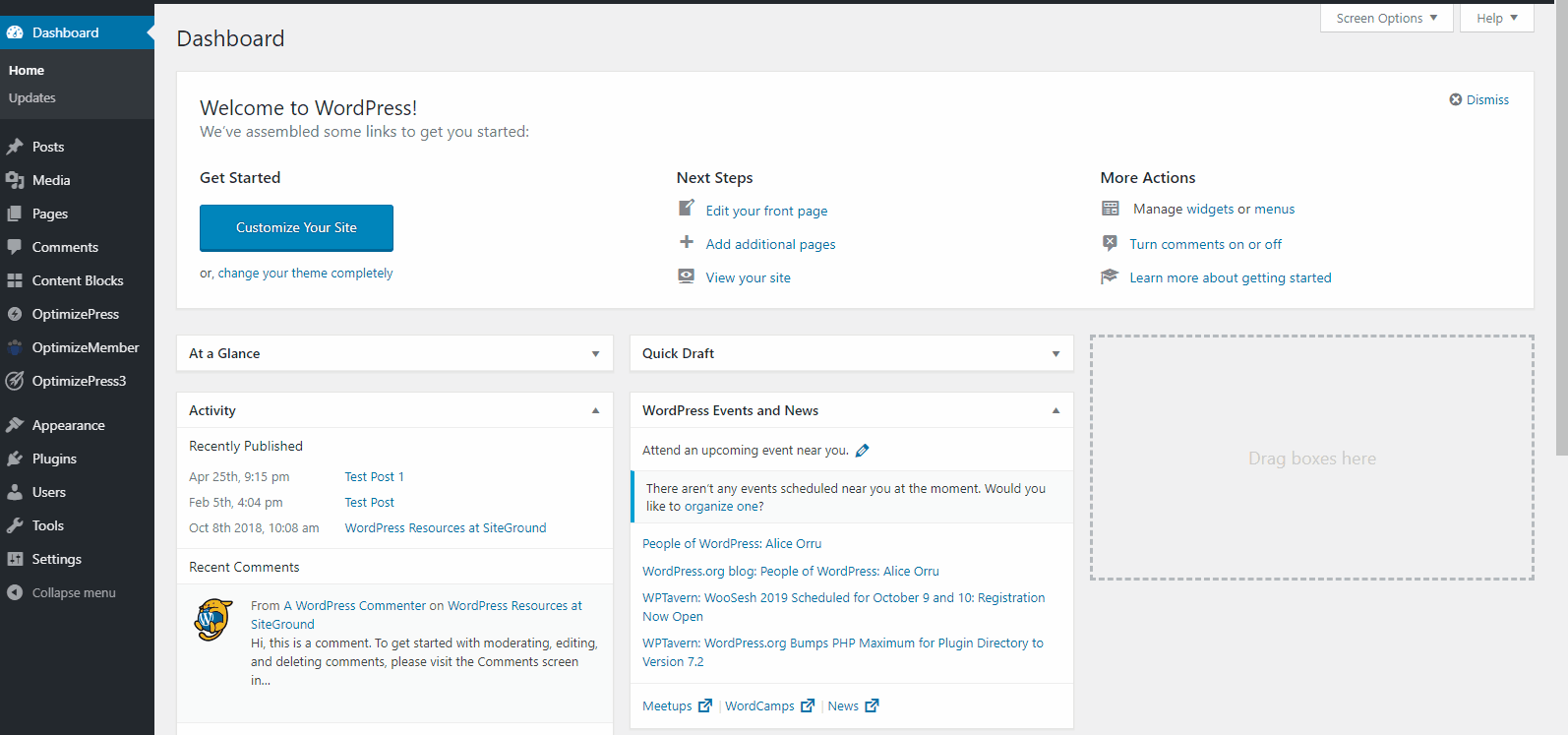Click the graduation cap icon beside Learn more
The height and width of the screenshot is (735, 1568).
coord(1110,276)
